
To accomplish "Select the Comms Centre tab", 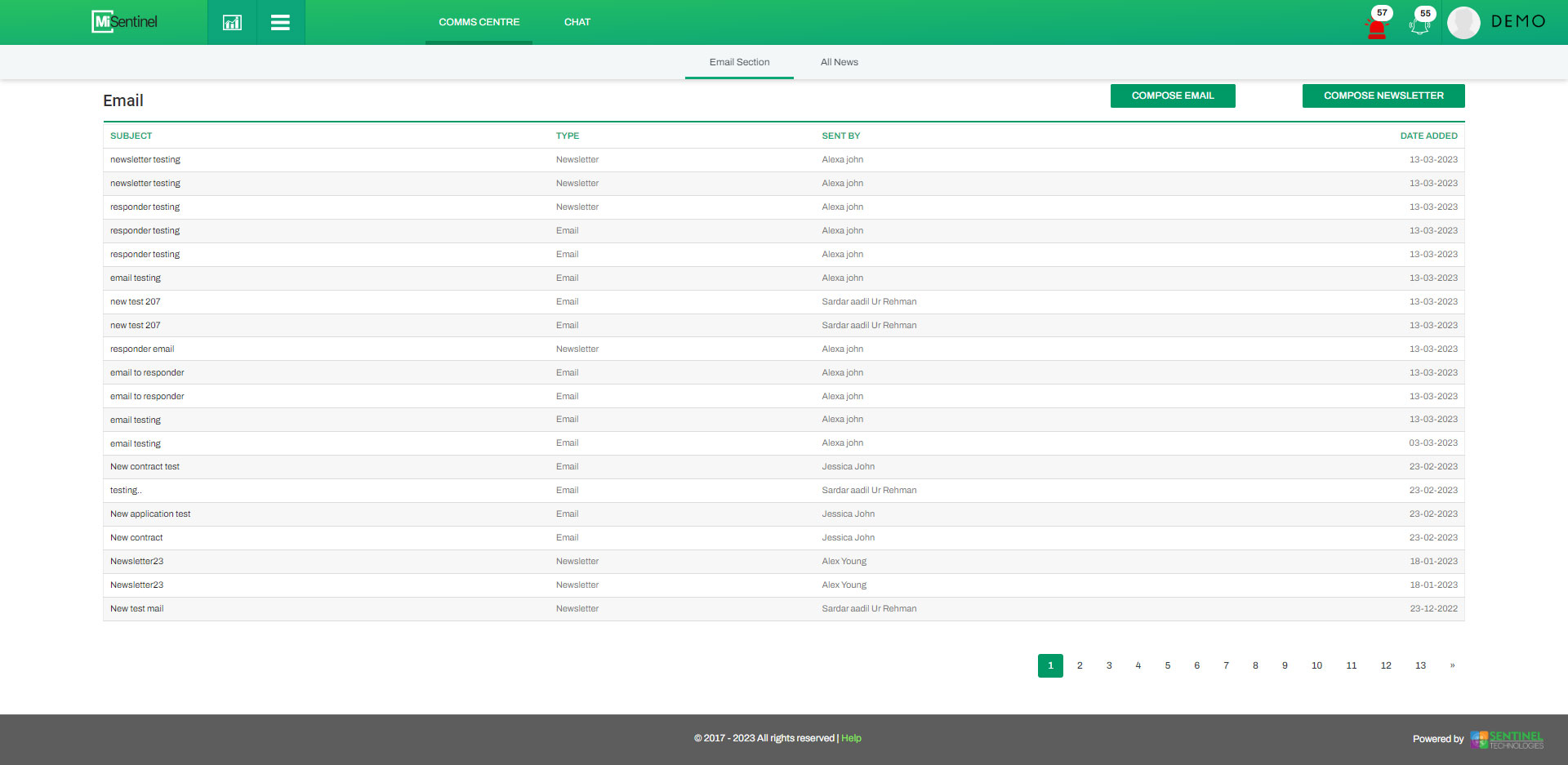I will (x=479, y=22).
